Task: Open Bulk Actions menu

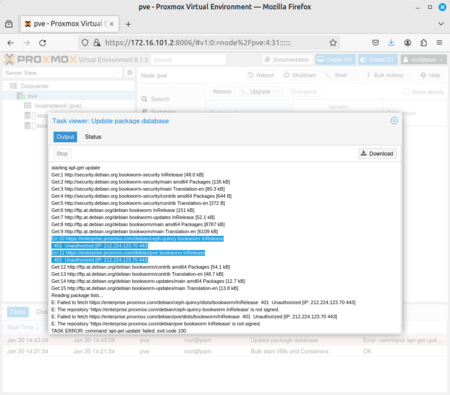Action: 389,75
